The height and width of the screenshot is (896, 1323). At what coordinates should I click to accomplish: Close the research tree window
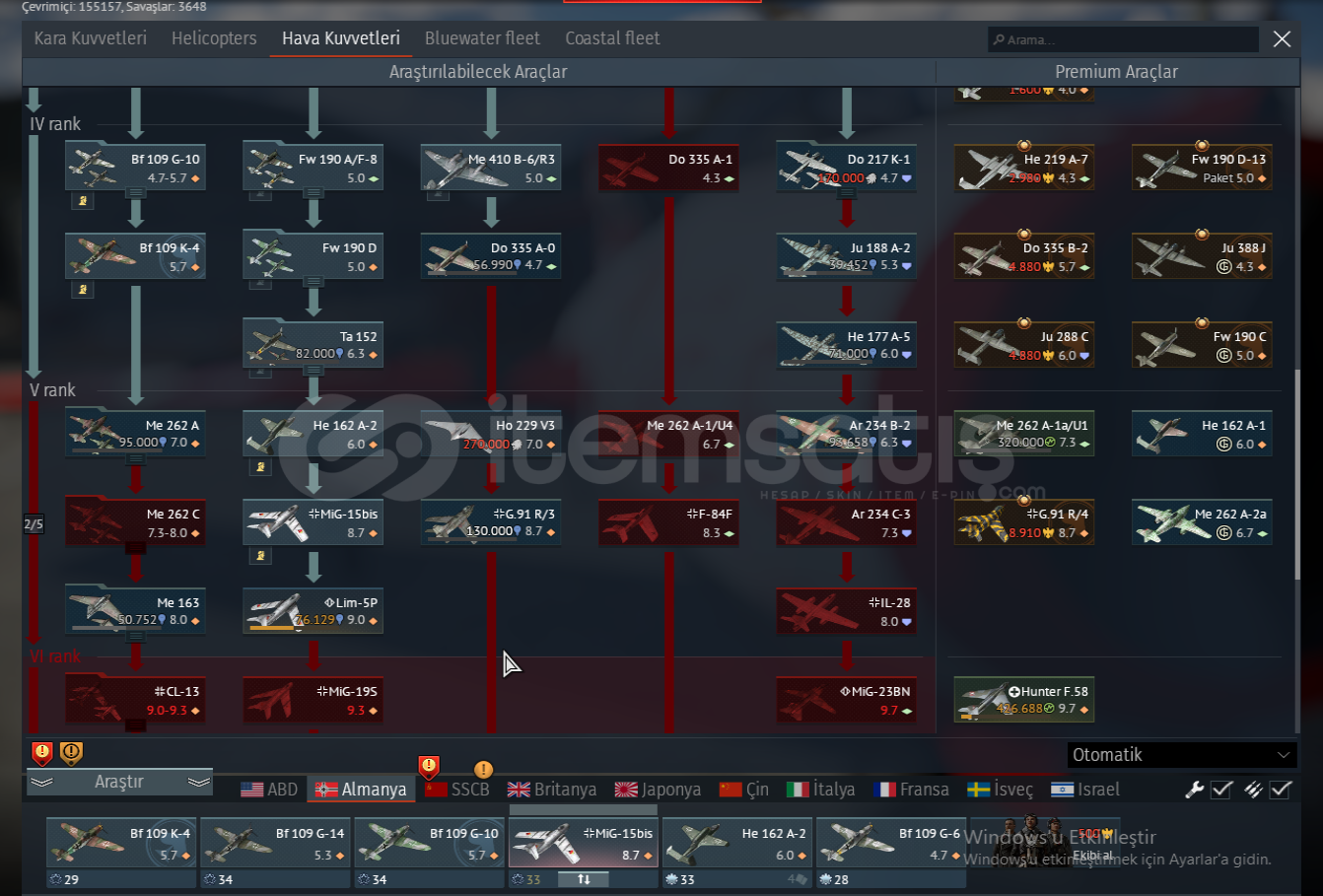point(1282,38)
